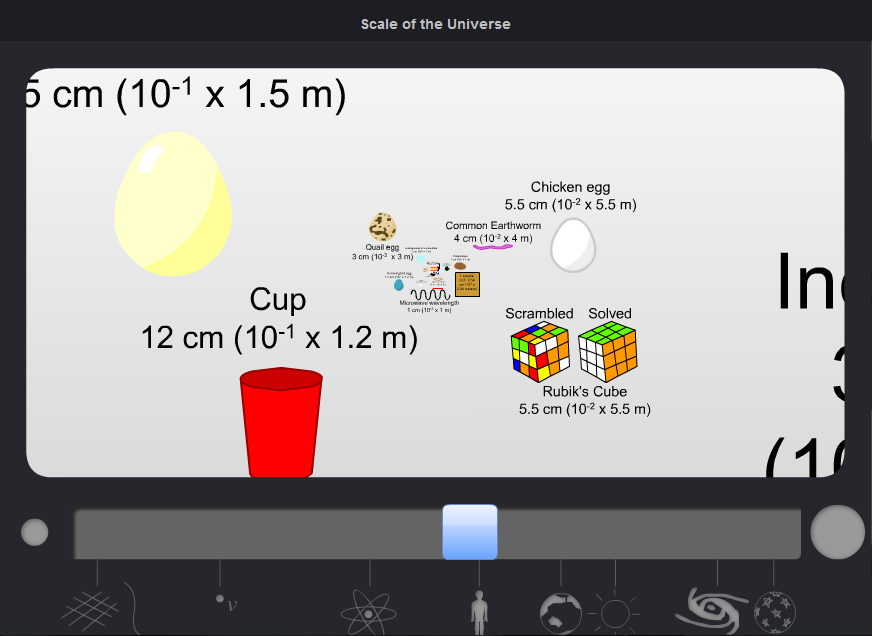Select the Quail egg object

coord(382,225)
